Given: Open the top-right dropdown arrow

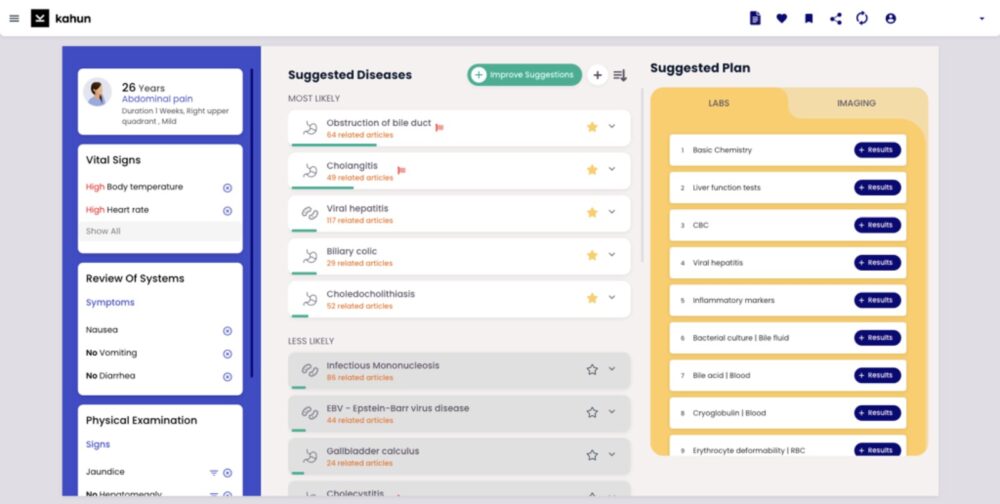Looking at the screenshot, I should [981, 19].
